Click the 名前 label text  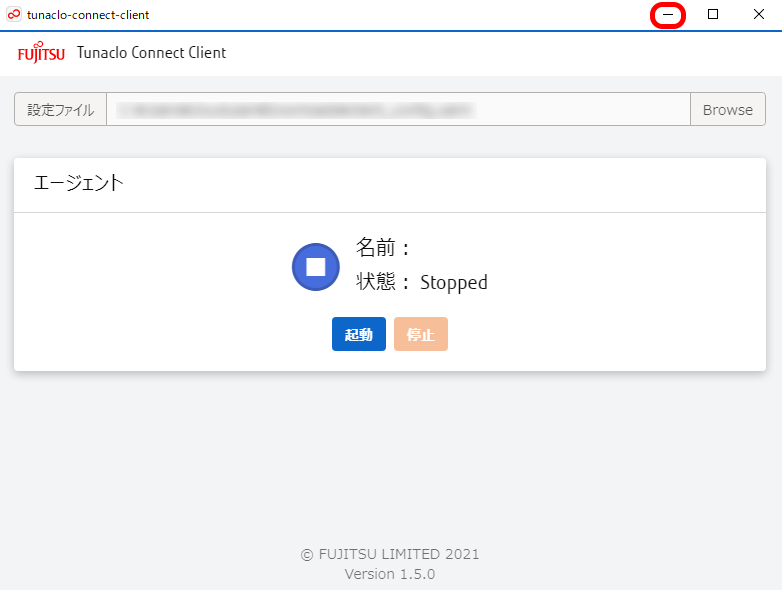383,247
